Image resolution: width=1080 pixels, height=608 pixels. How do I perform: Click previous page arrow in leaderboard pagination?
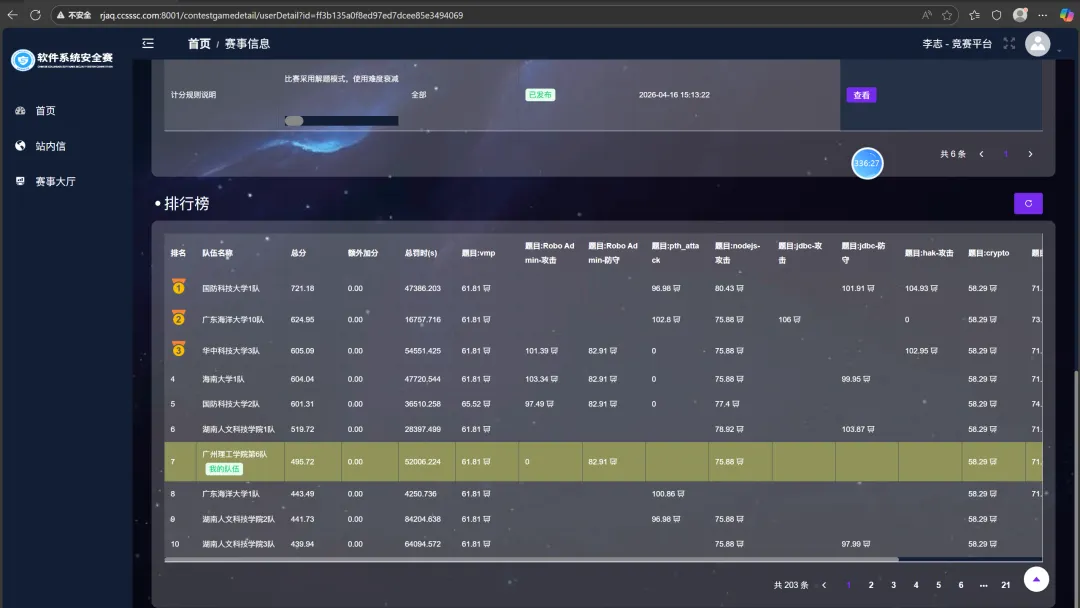click(824, 585)
